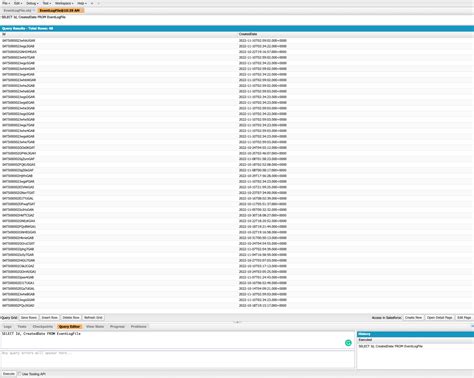The height and width of the screenshot is (378, 474).
Task: Collapse the bottom panel using the splitter handle
Action: [237, 322]
